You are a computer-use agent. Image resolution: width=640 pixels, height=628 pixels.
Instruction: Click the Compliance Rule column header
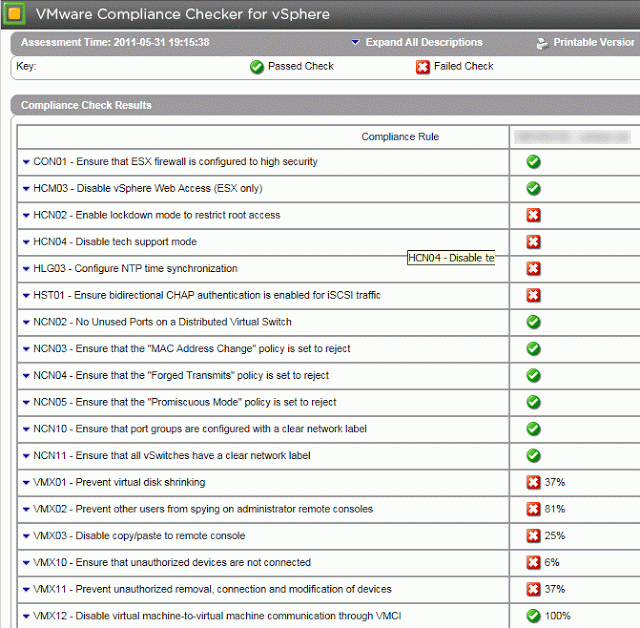click(x=400, y=137)
